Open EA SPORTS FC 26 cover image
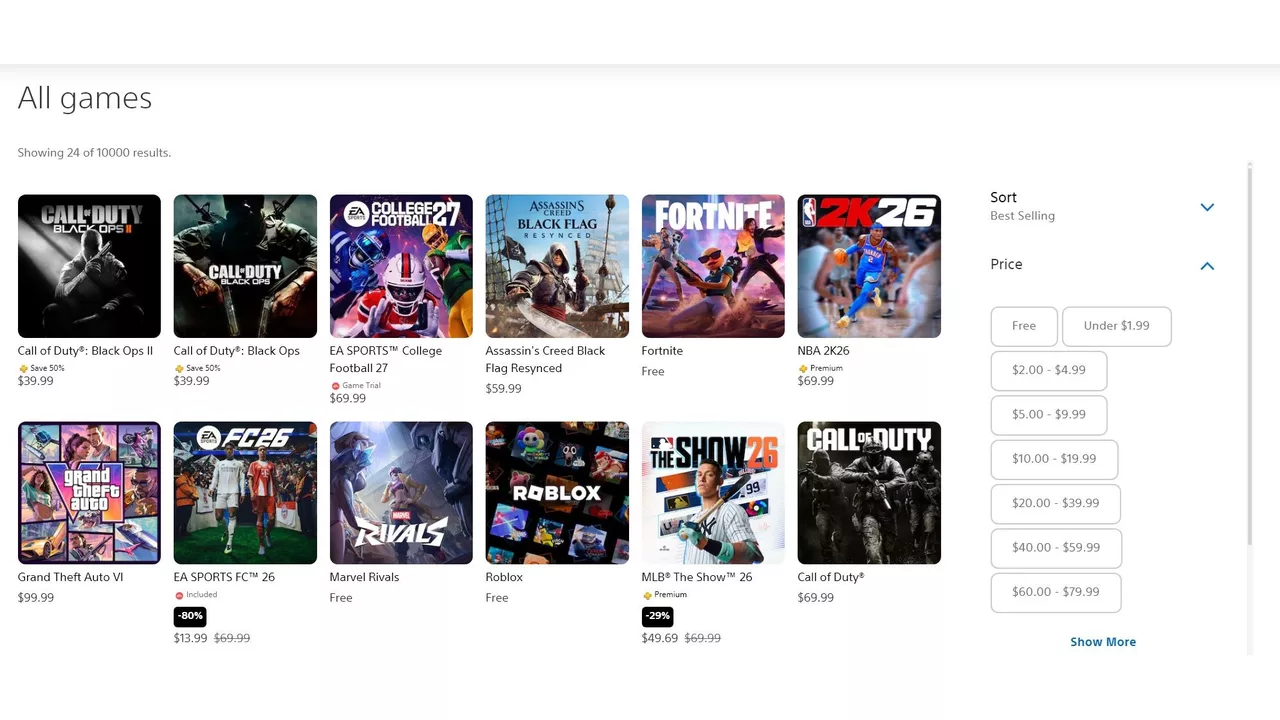1280x720 pixels. tap(245, 493)
